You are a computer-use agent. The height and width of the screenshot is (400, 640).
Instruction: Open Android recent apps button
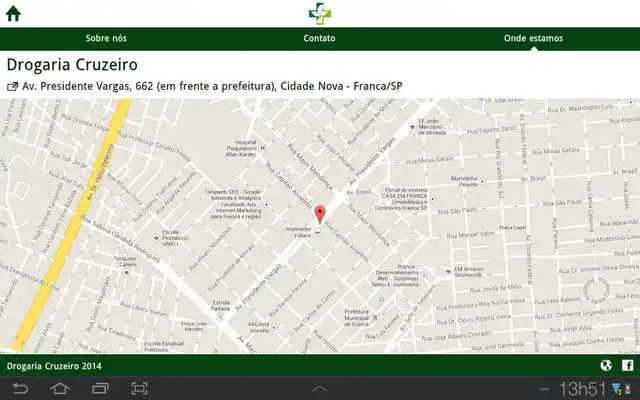click(x=100, y=388)
